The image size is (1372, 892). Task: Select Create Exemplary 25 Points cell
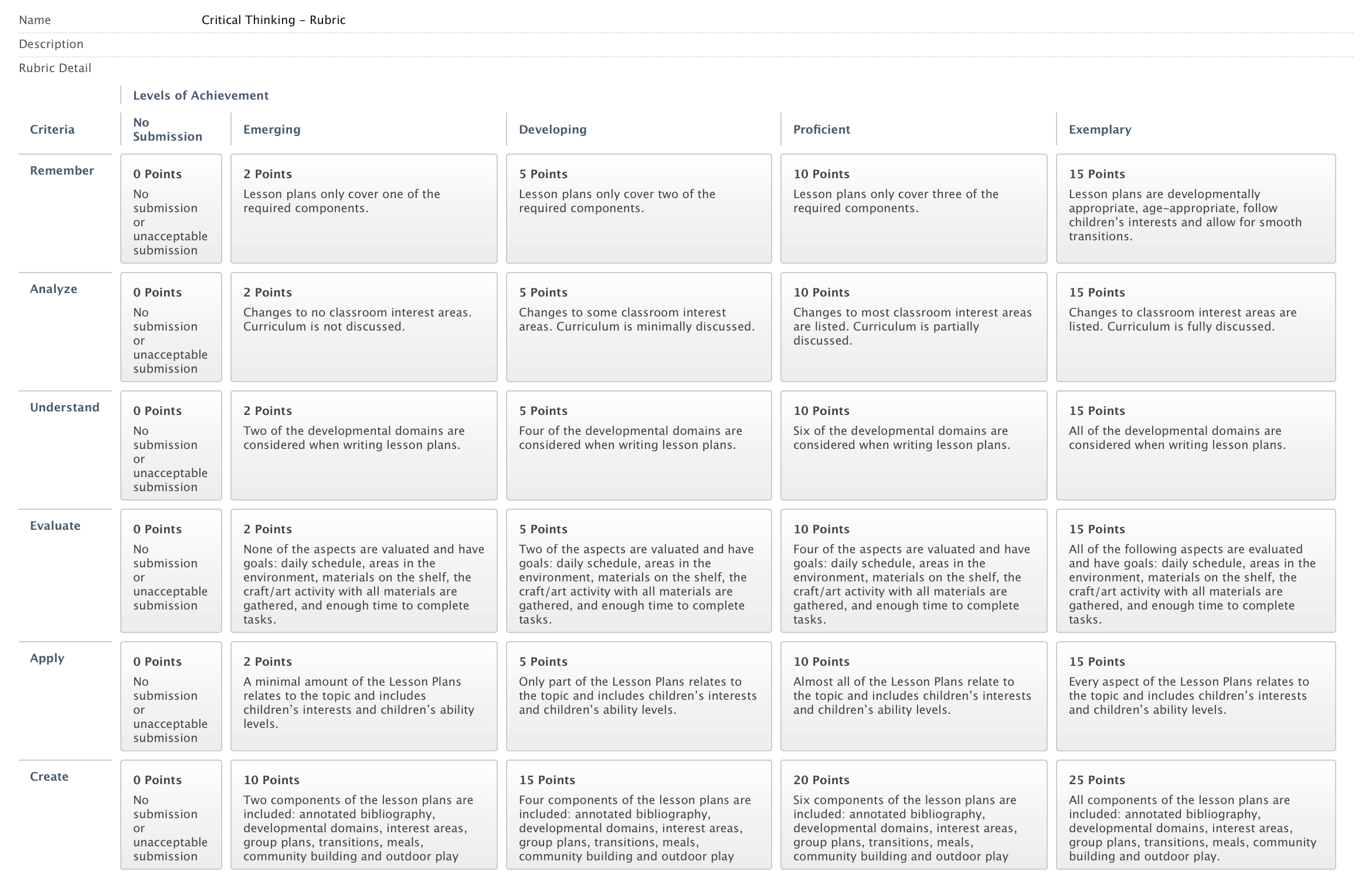pyautogui.click(x=1196, y=815)
